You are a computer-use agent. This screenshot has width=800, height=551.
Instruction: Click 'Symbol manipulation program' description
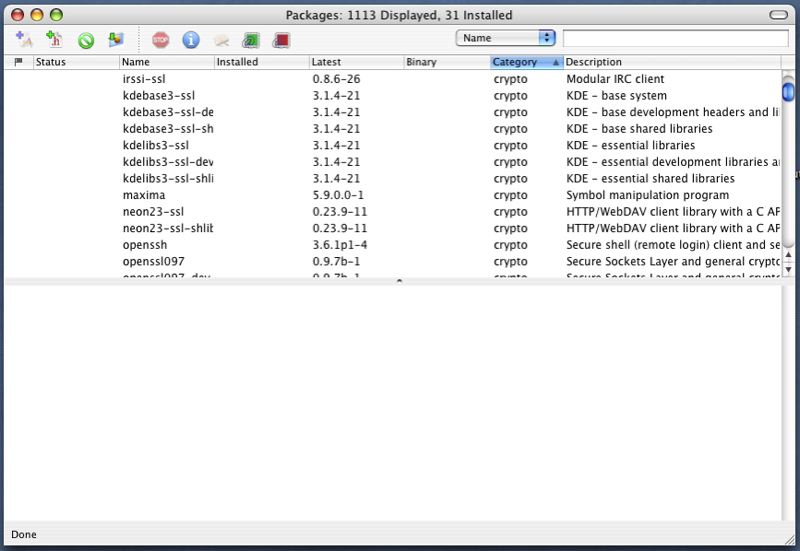coord(647,195)
